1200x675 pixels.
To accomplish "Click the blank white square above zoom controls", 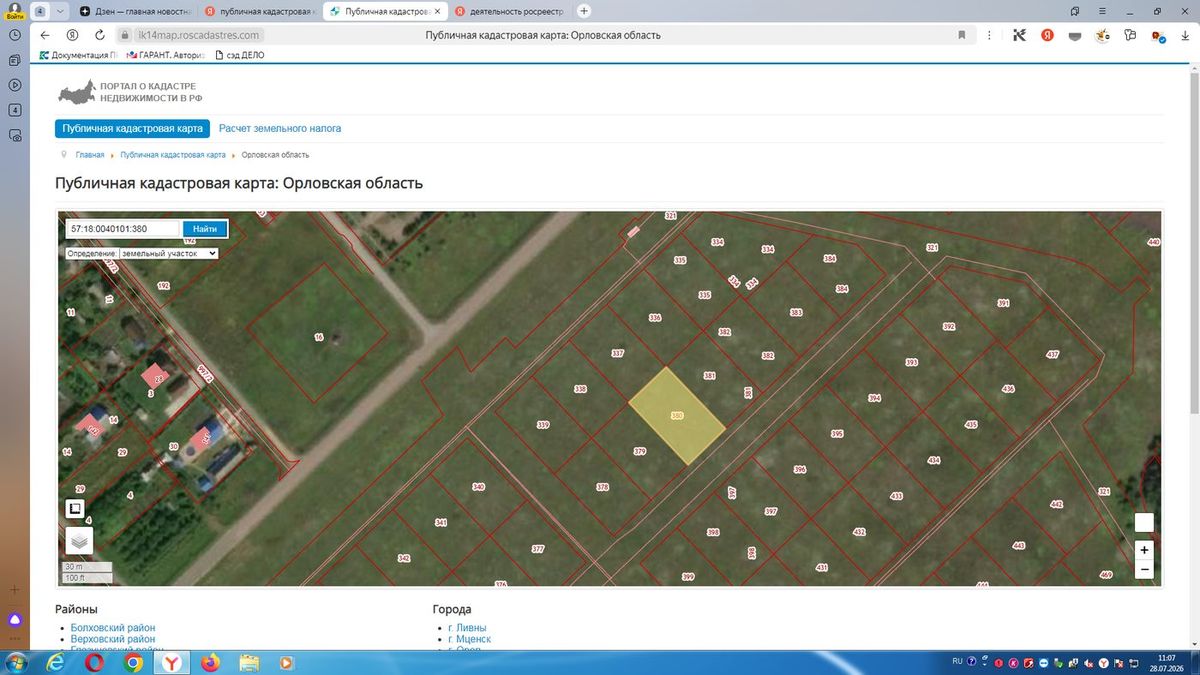I will click(x=1144, y=522).
